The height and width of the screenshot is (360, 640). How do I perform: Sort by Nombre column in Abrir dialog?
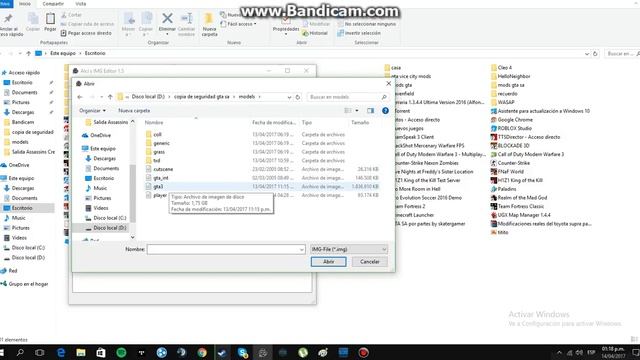pyautogui.click(x=154, y=122)
